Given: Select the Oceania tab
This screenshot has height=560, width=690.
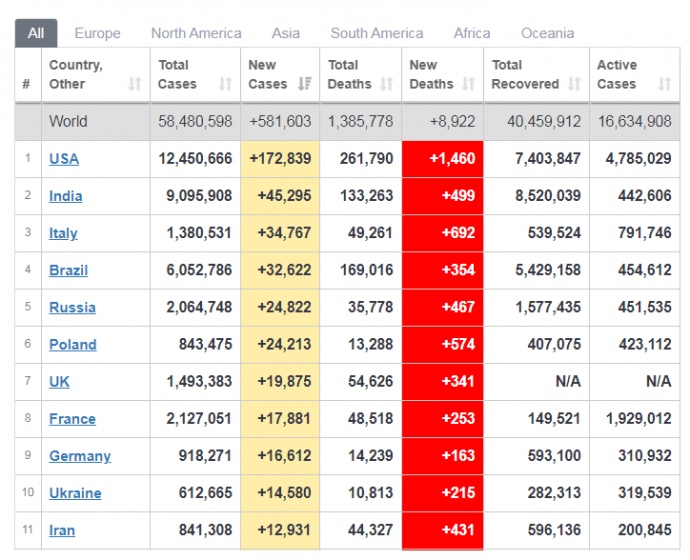Looking at the screenshot, I should point(547,33).
